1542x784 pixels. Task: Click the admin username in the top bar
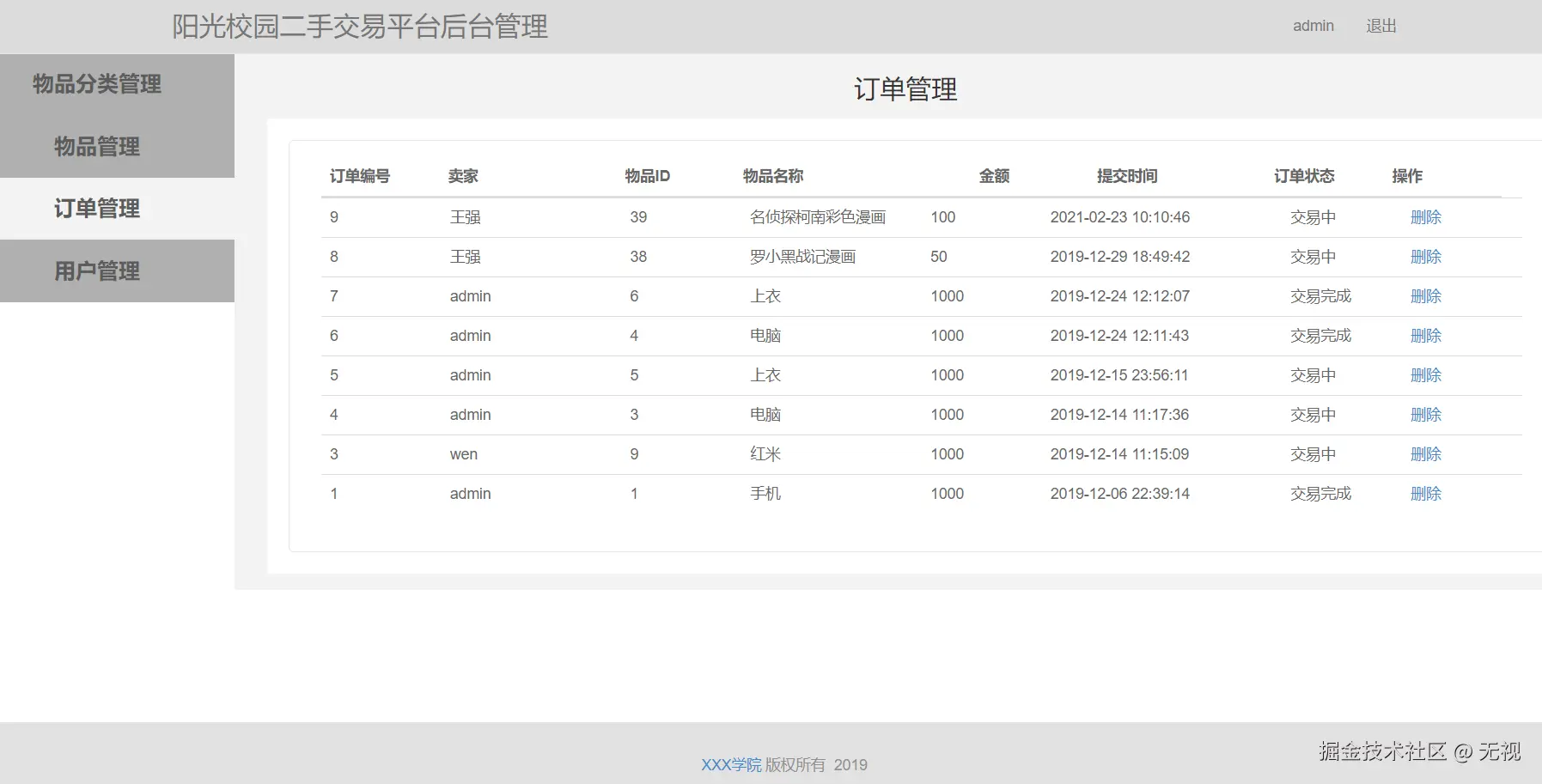(x=1313, y=26)
